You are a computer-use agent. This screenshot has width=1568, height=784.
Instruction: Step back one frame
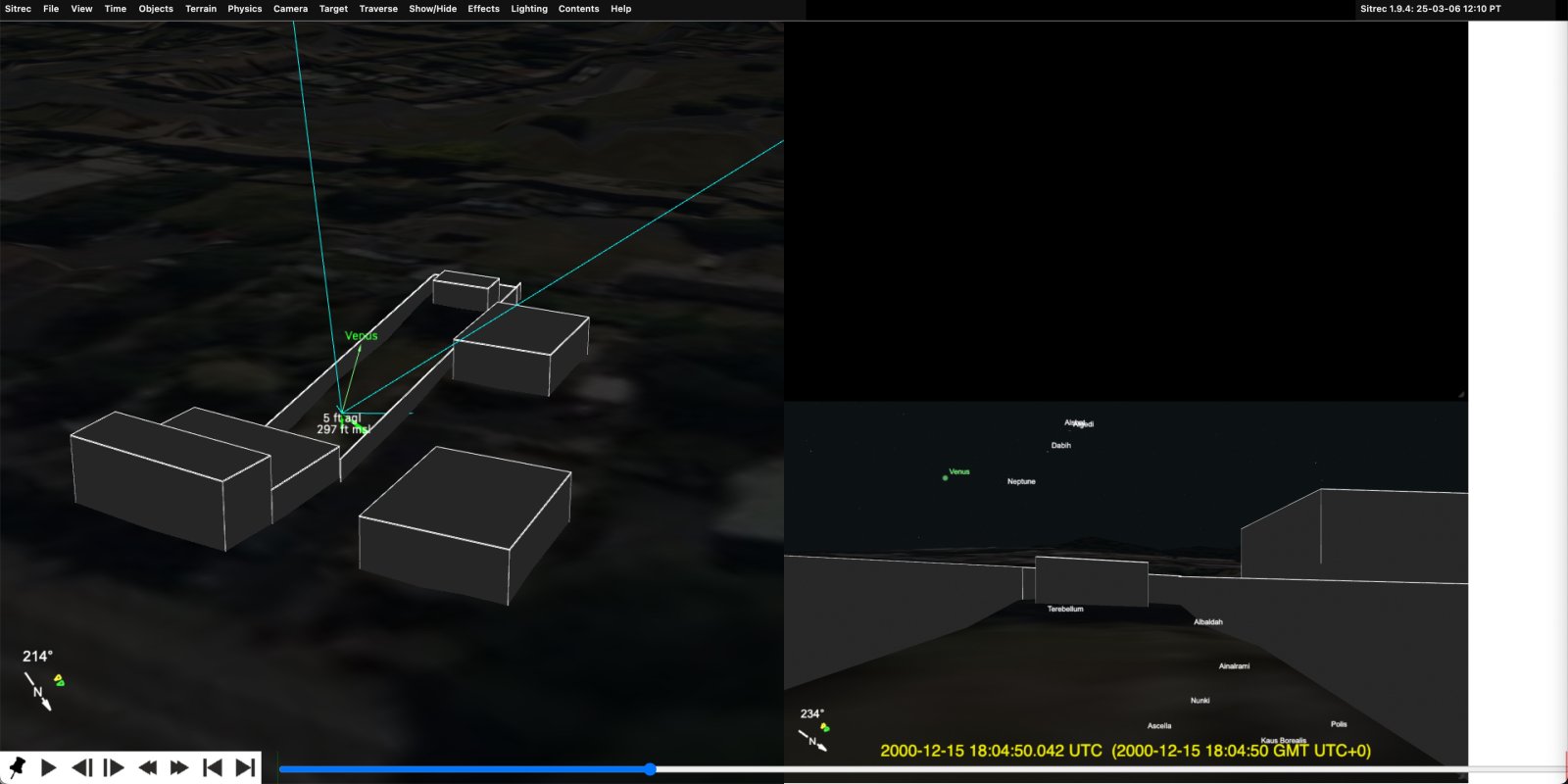(x=82, y=767)
